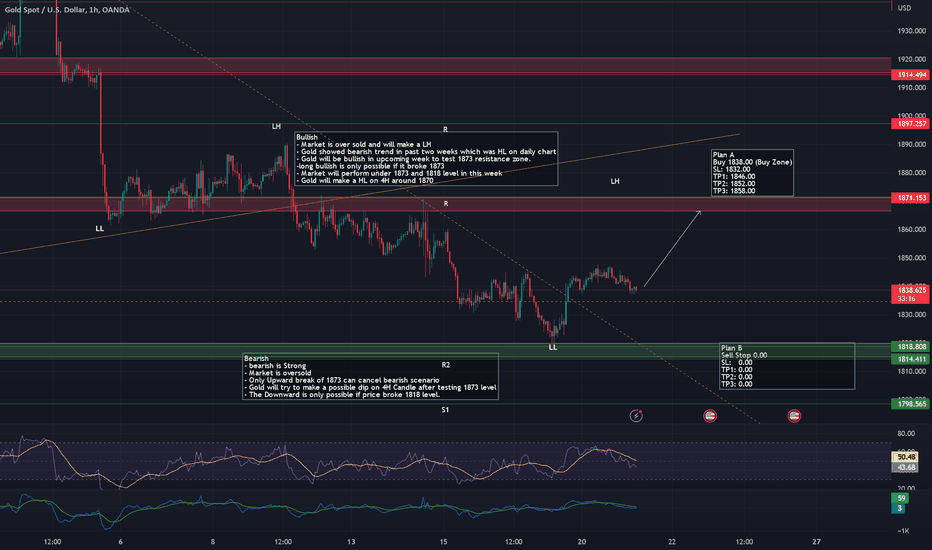The height and width of the screenshot is (550, 932).
Task: Click the 'Sell Stop 0.00' line
Action: click(x=744, y=355)
